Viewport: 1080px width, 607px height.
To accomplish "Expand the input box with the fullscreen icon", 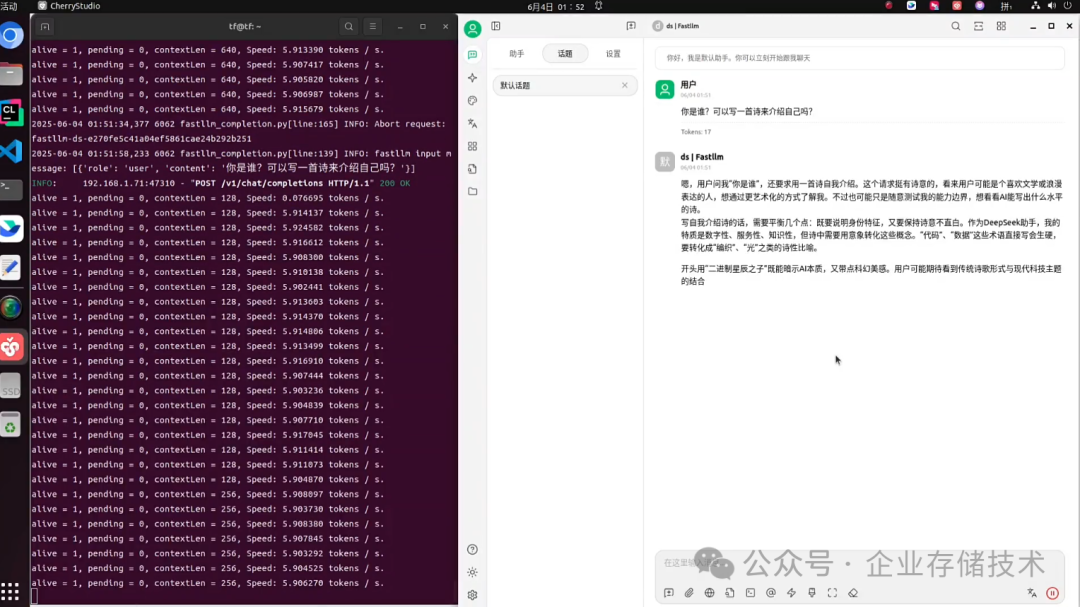I will coord(832,593).
